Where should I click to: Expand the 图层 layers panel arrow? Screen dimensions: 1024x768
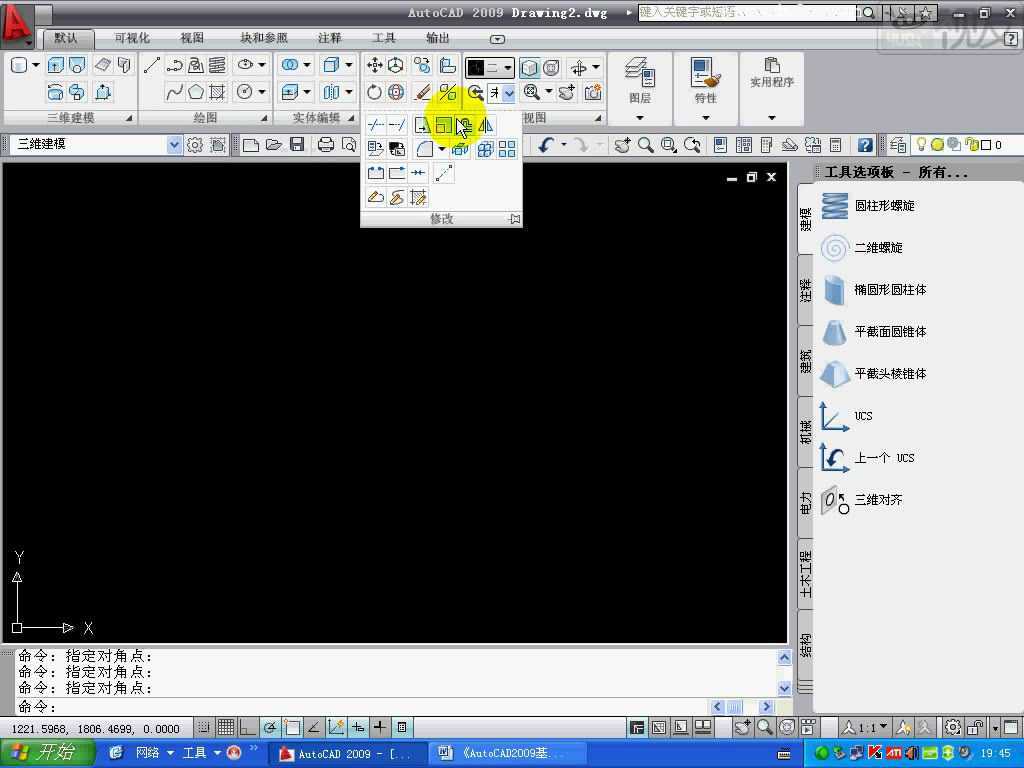[x=639, y=118]
